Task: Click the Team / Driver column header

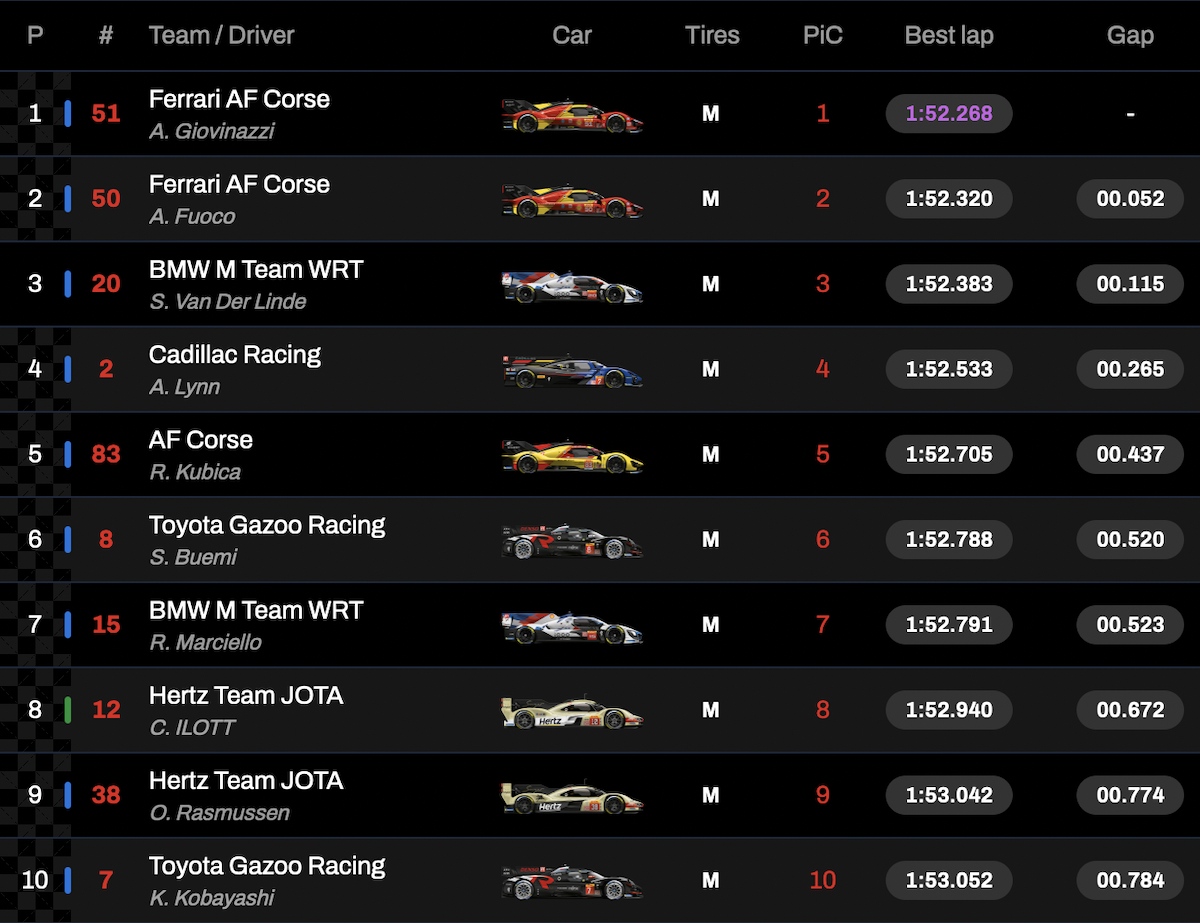Action: click(x=222, y=35)
